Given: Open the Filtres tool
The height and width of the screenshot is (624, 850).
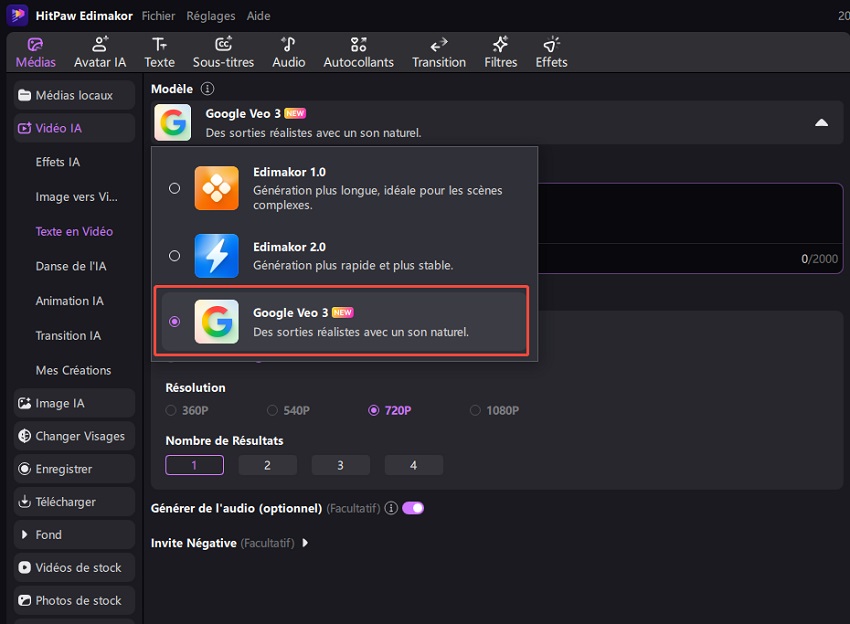Looking at the screenshot, I should [500, 52].
